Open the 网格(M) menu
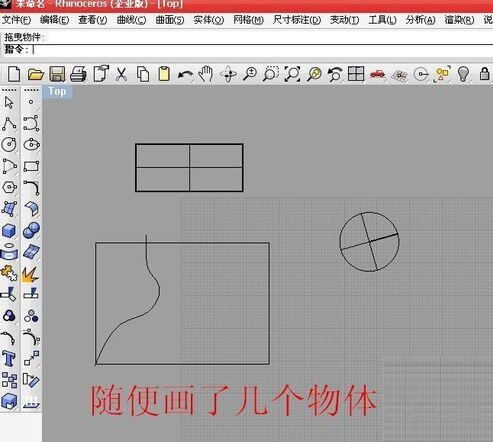 (x=248, y=20)
